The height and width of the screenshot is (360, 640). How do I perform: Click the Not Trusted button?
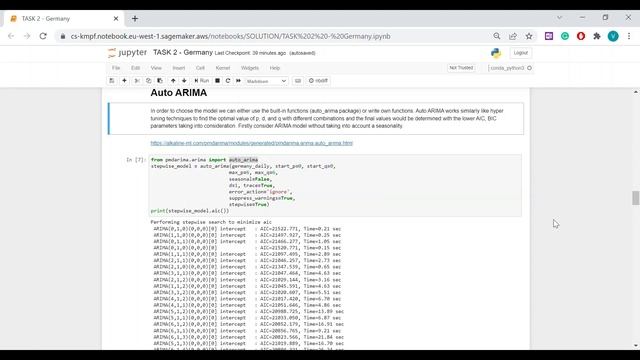(x=461, y=68)
